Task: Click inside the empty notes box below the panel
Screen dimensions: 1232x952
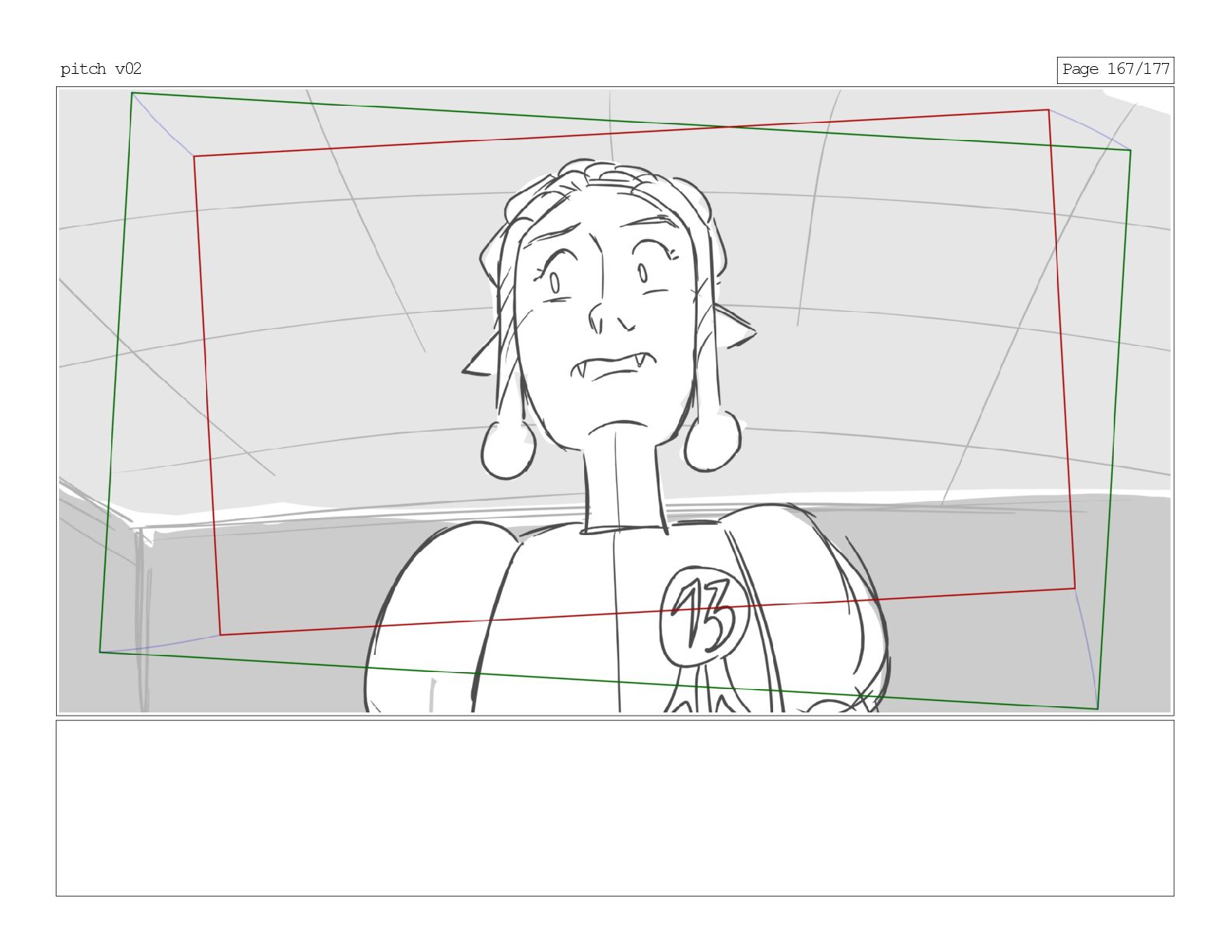Action: 614,807
